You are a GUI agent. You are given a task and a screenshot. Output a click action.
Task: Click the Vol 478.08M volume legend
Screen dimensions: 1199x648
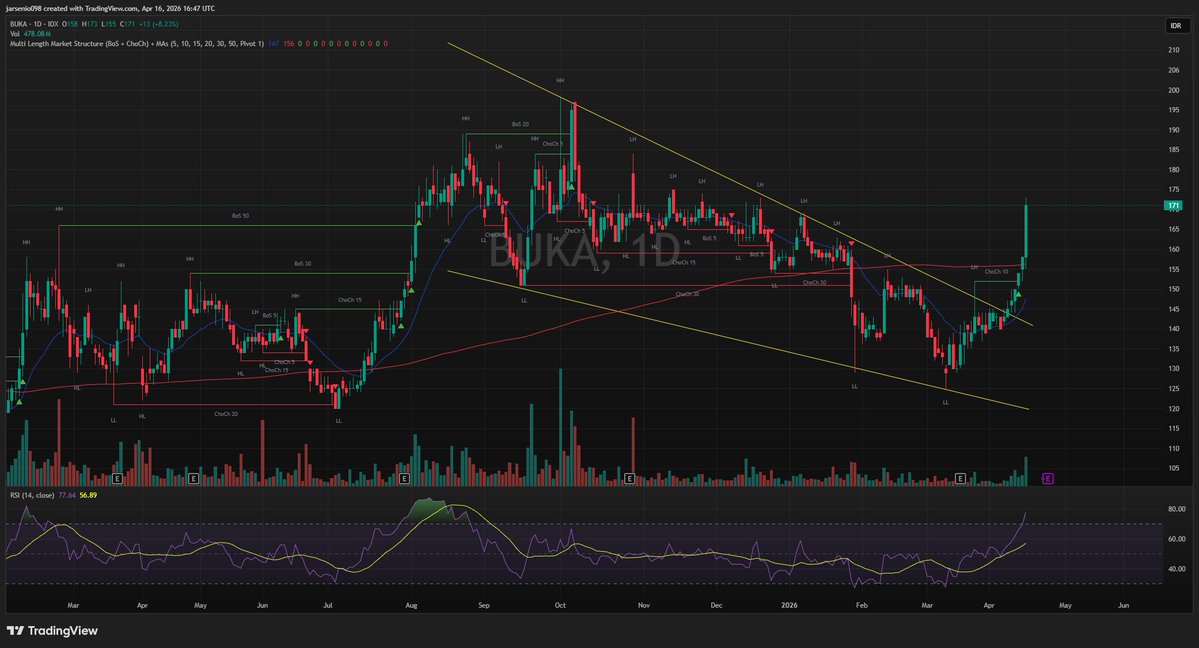point(30,34)
